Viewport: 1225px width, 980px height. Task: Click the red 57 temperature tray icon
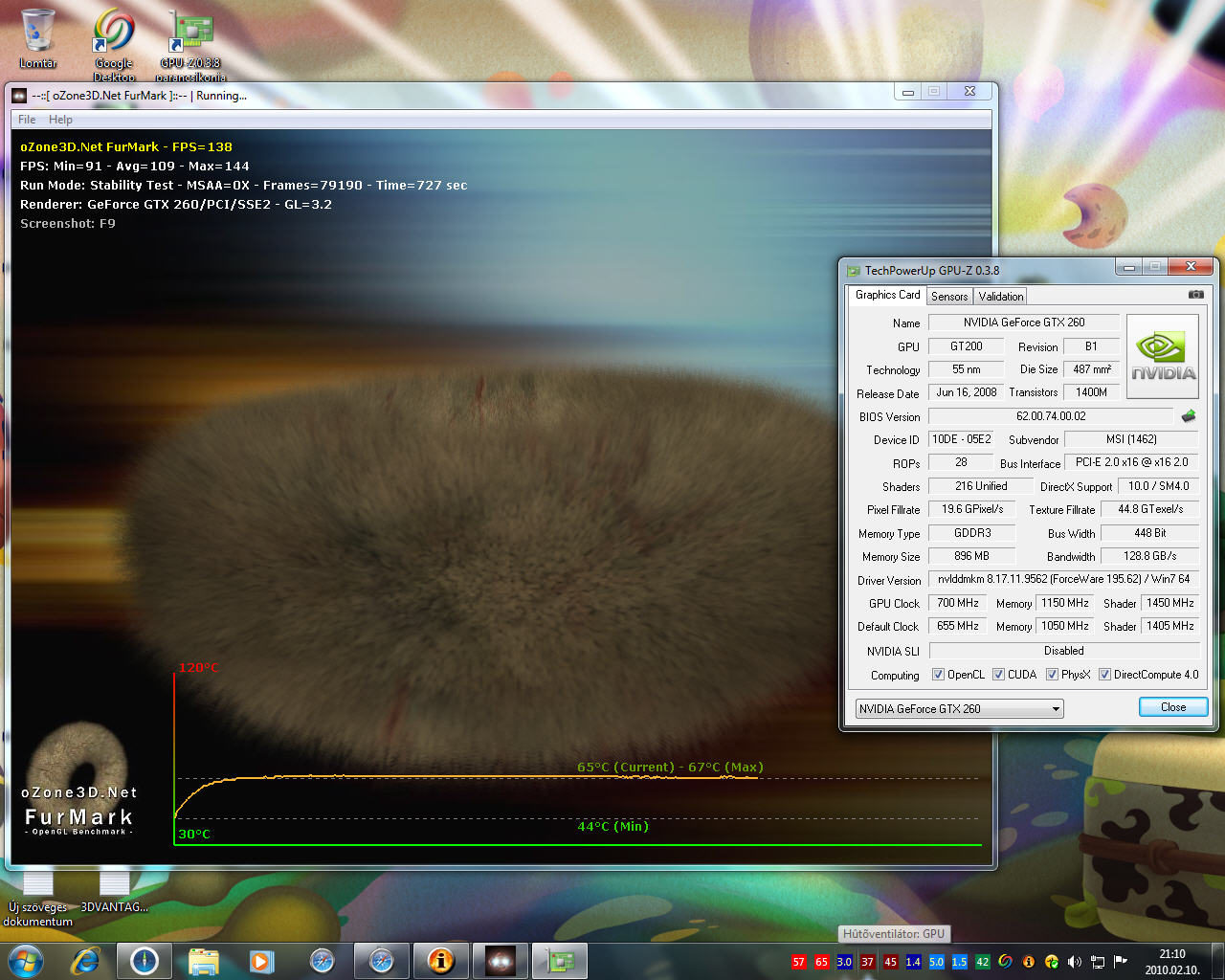pyautogui.click(x=799, y=962)
